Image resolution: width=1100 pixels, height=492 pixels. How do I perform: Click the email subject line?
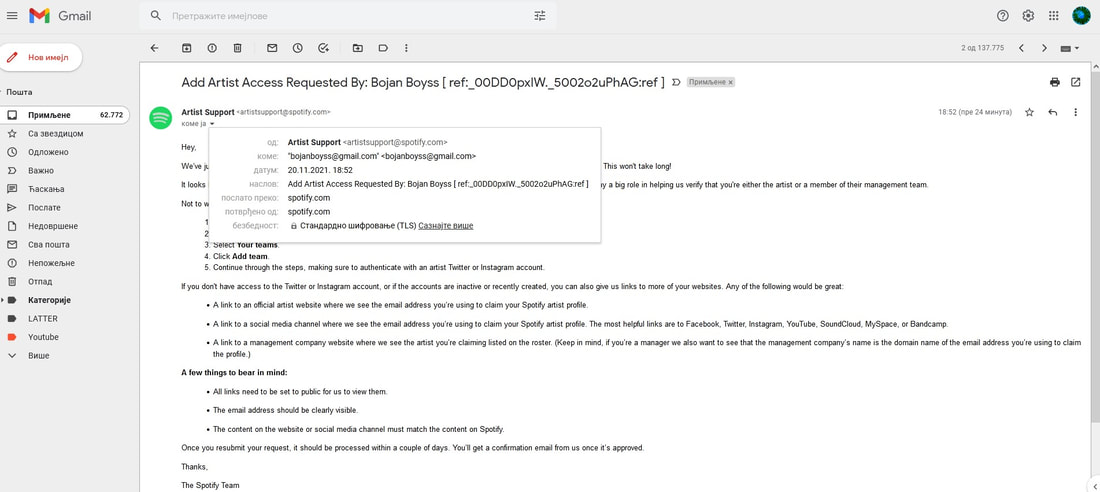[x=423, y=82]
